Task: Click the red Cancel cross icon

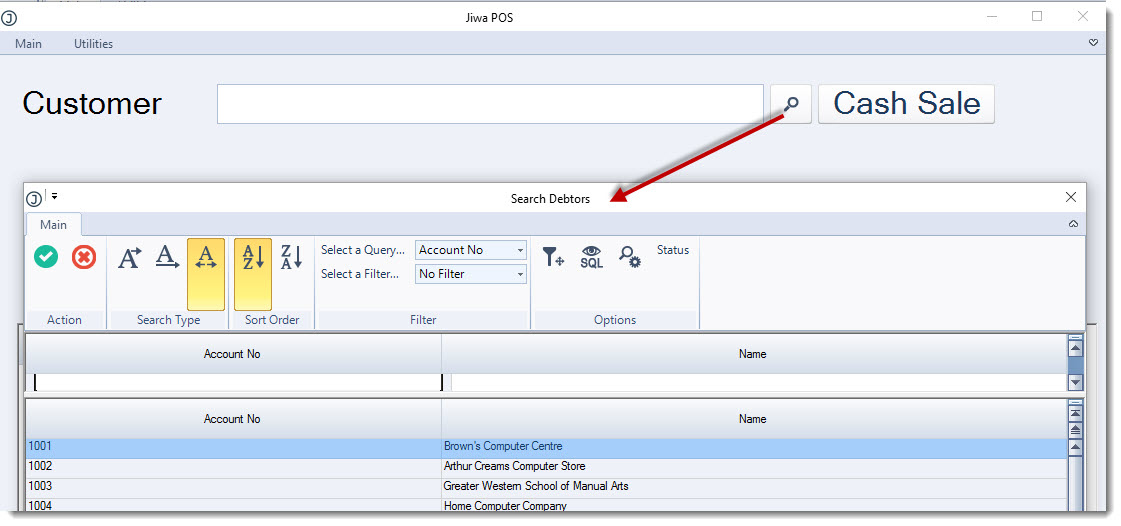Action: click(x=84, y=257)
